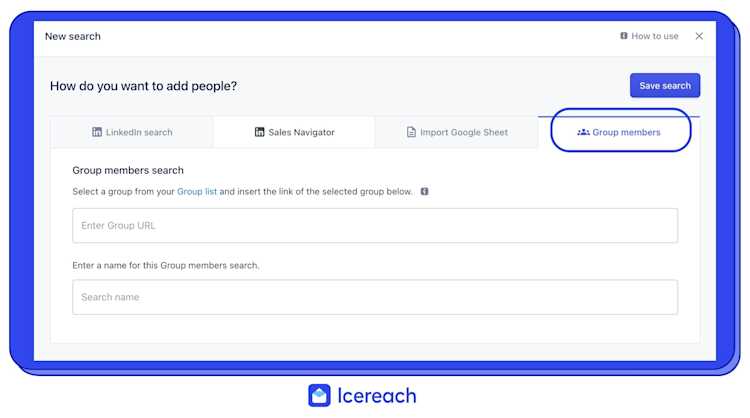Click the LinkedIn logo in Sales Navigator tab

[x=259, y=132]
